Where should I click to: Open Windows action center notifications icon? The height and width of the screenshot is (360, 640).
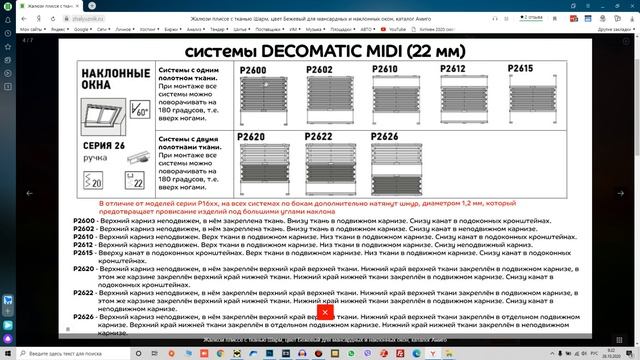630,353
